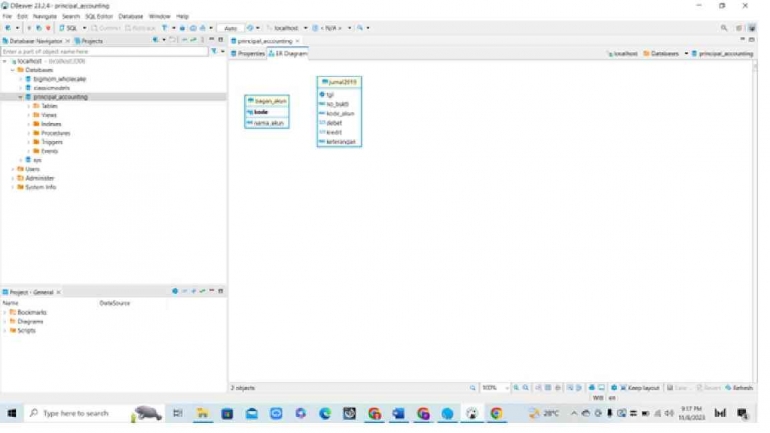Open File Explorer from the taskbar

203,413
